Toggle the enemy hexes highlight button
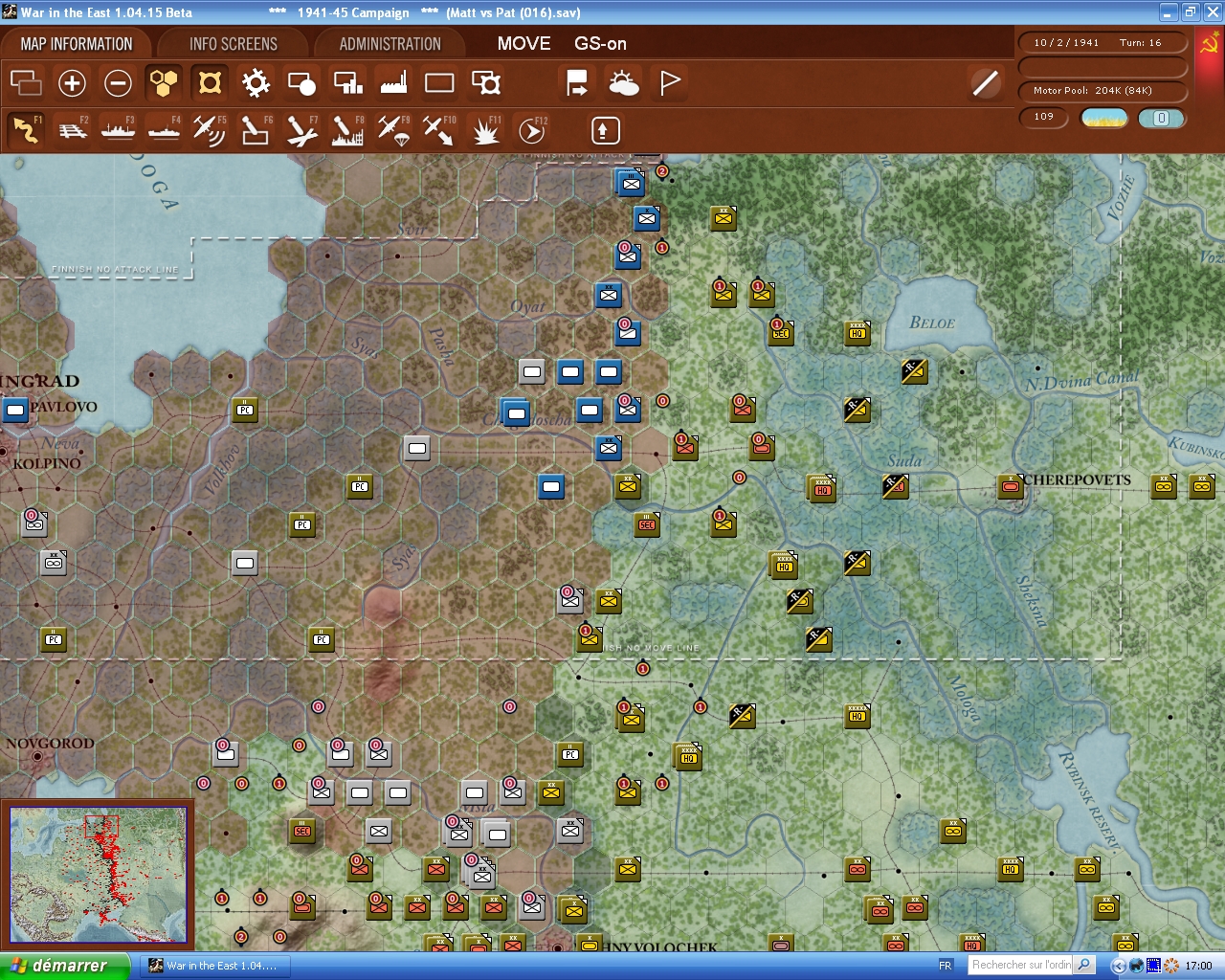The width and height of the screenshot is (1225, 980). coord(210,83)
